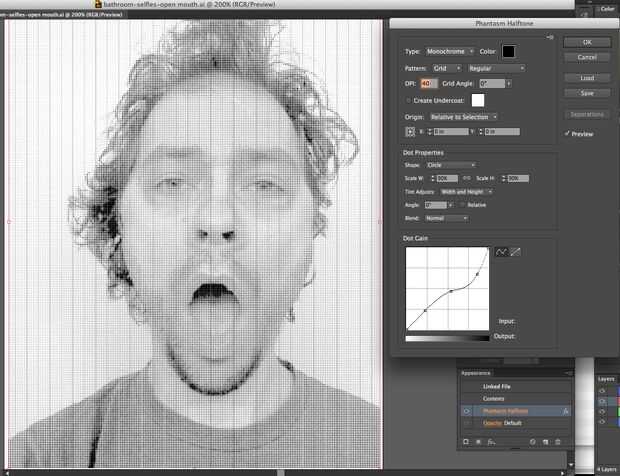Toggle eye icon of the topmost blue layer
Image resolution: width=620 pixels, height=476 pixels.
(602, 391)
